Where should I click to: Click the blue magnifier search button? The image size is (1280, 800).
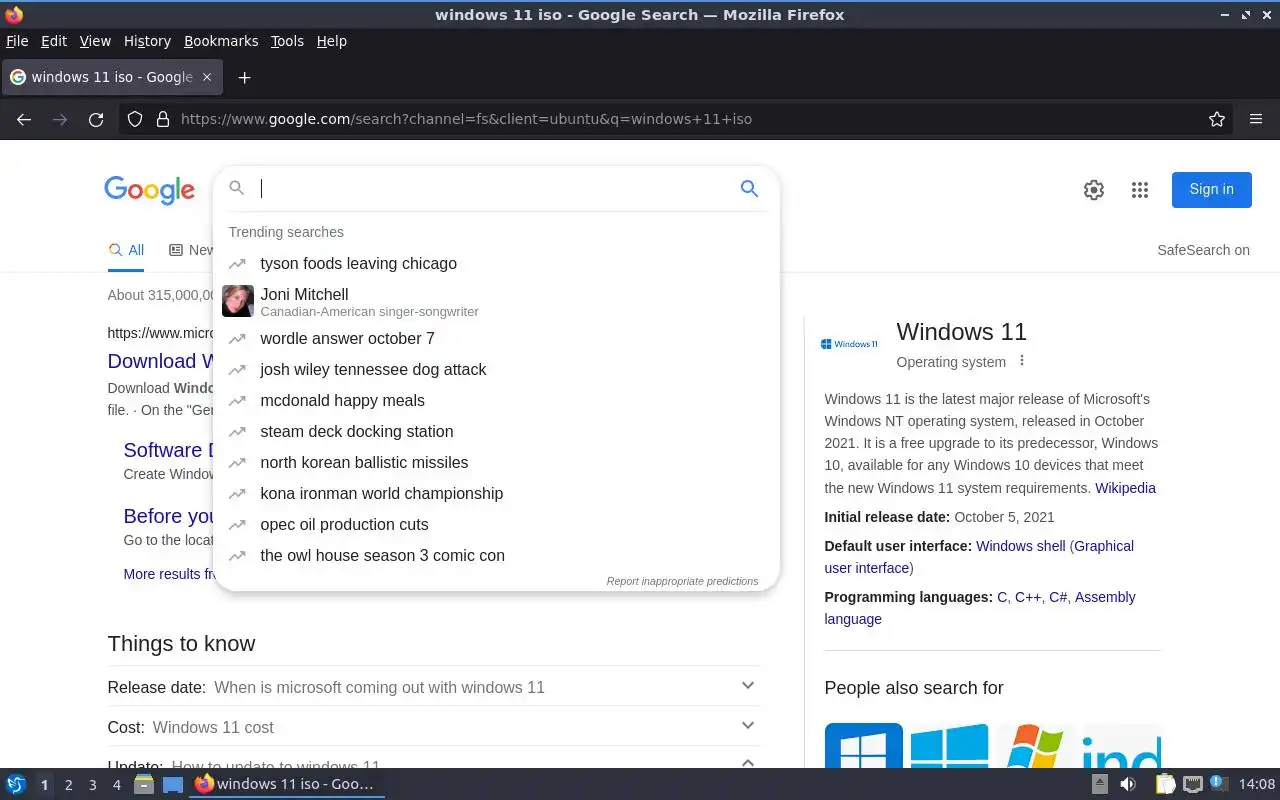749,188
